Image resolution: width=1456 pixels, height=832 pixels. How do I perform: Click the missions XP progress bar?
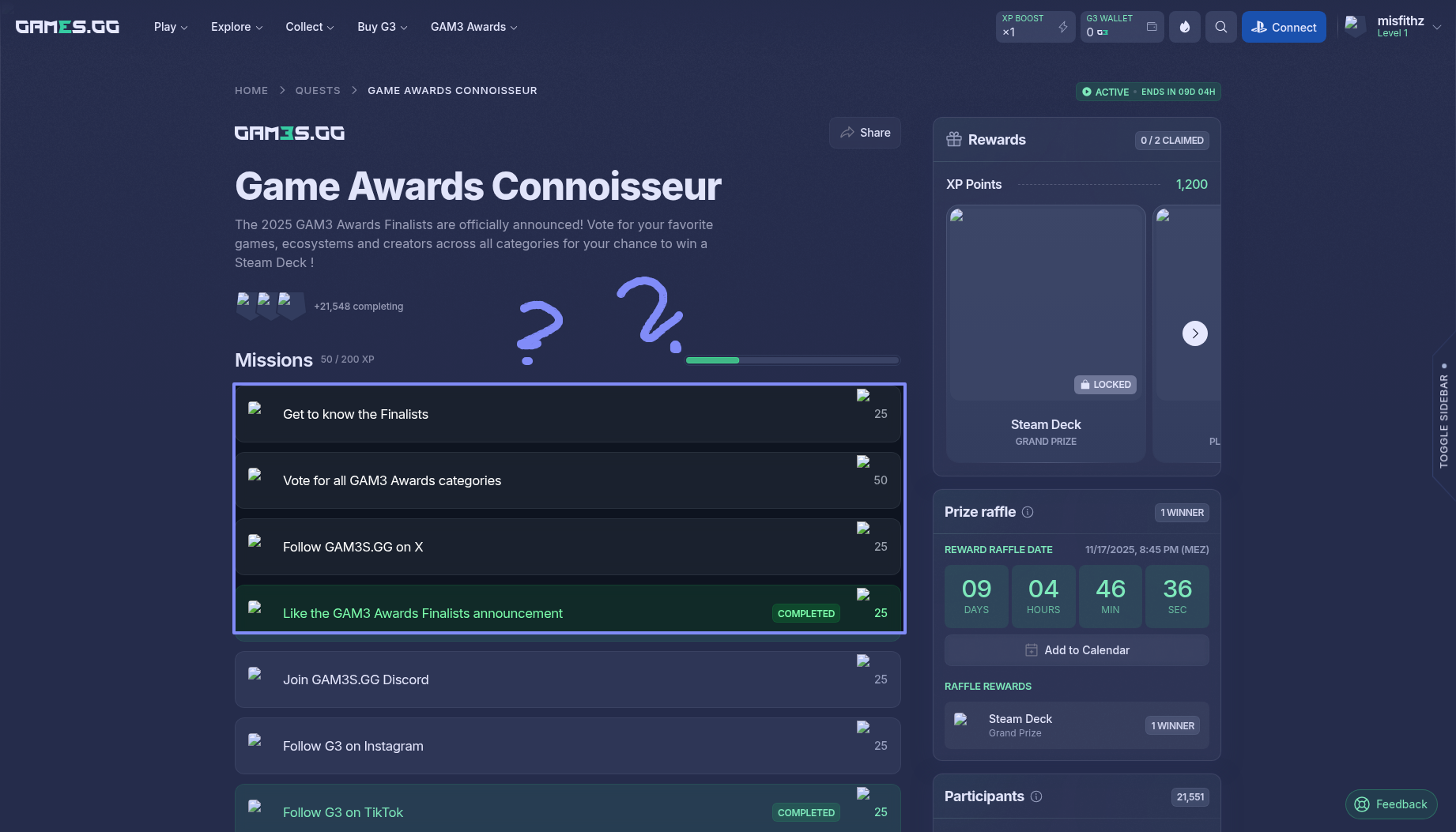792,360
